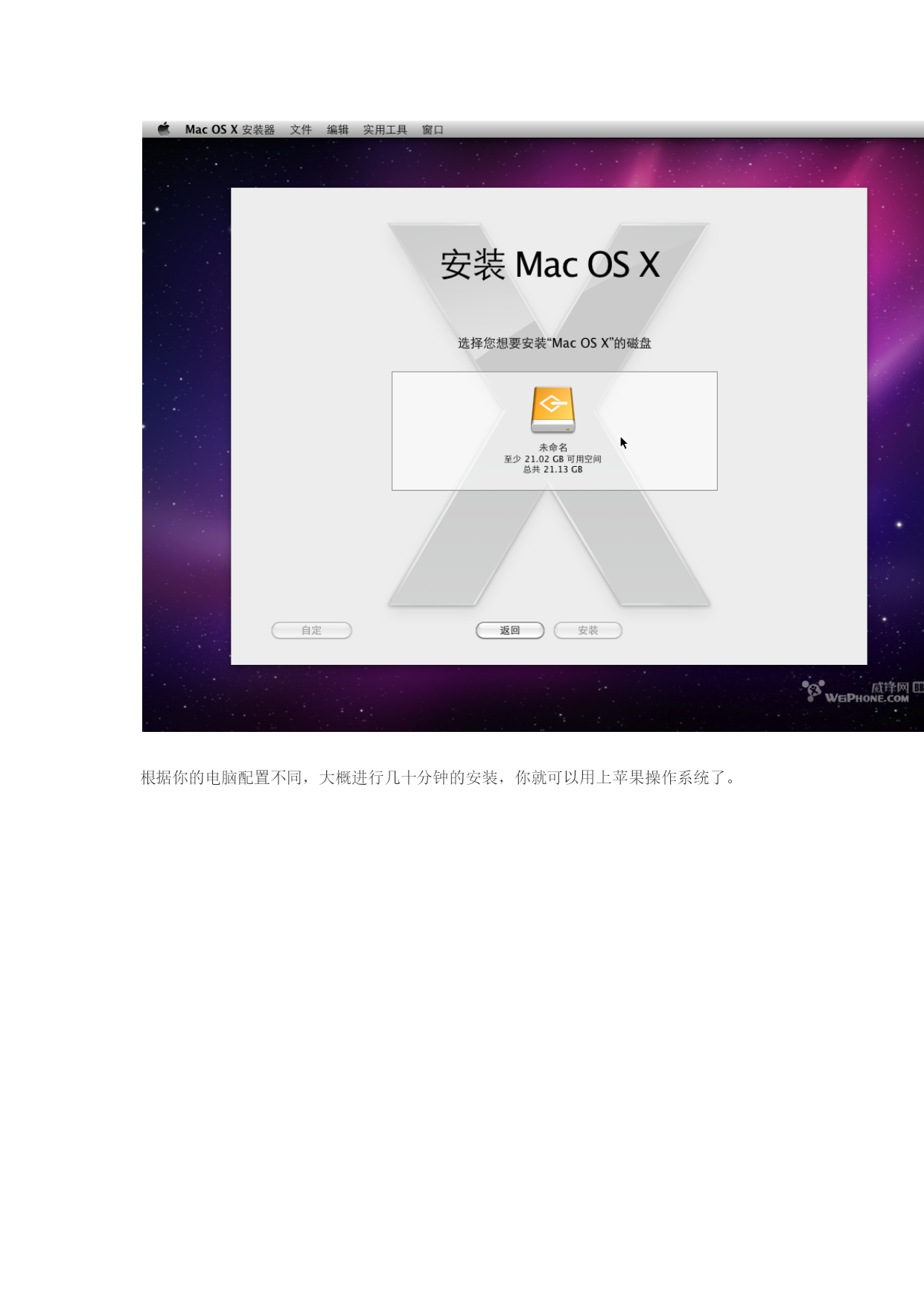
Task: Click the 总共 21.13 GB text
Action: (x=552, y=469)
